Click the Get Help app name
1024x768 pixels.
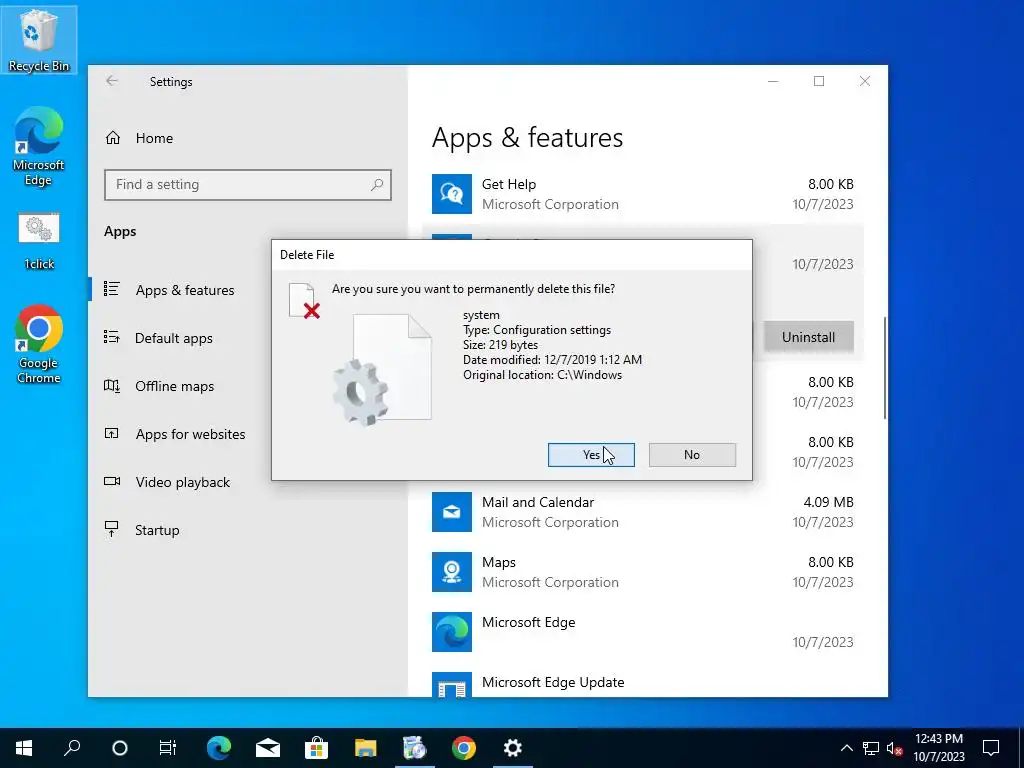tap(509, 184)
